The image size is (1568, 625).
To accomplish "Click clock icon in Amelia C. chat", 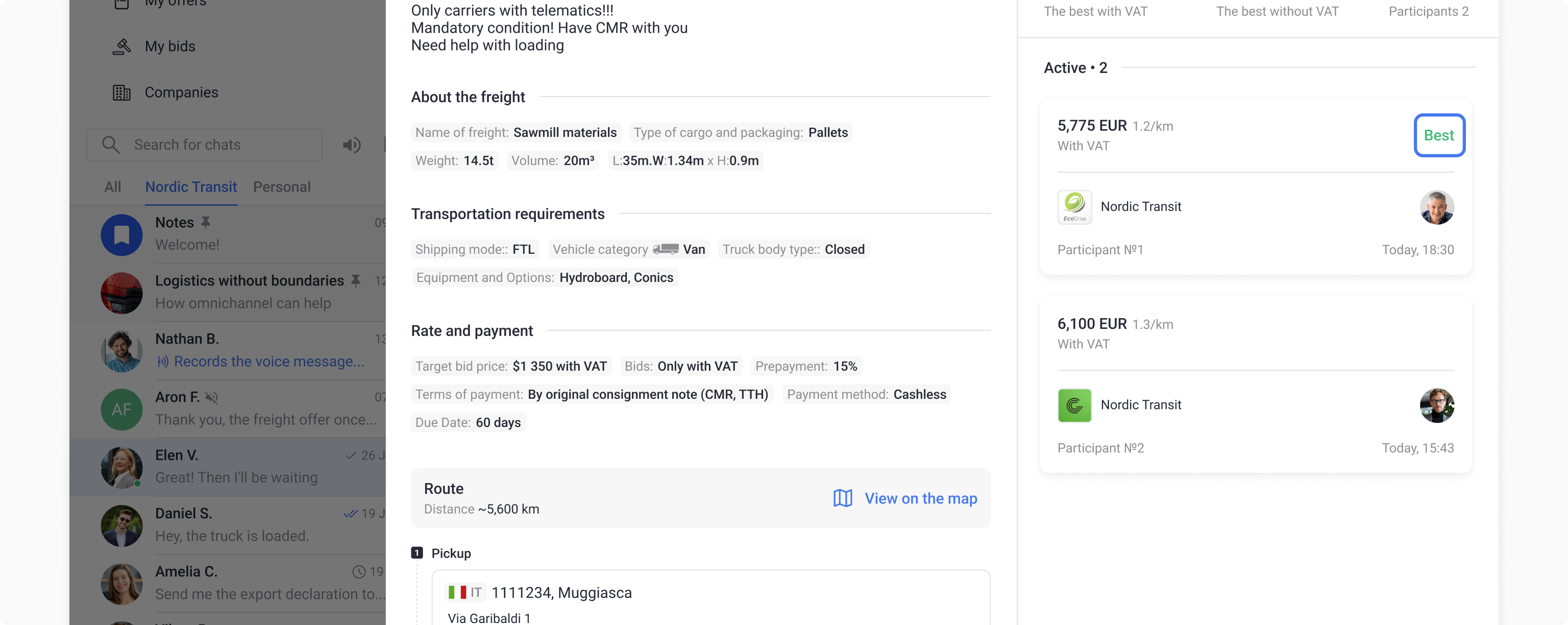I will 358,572.
